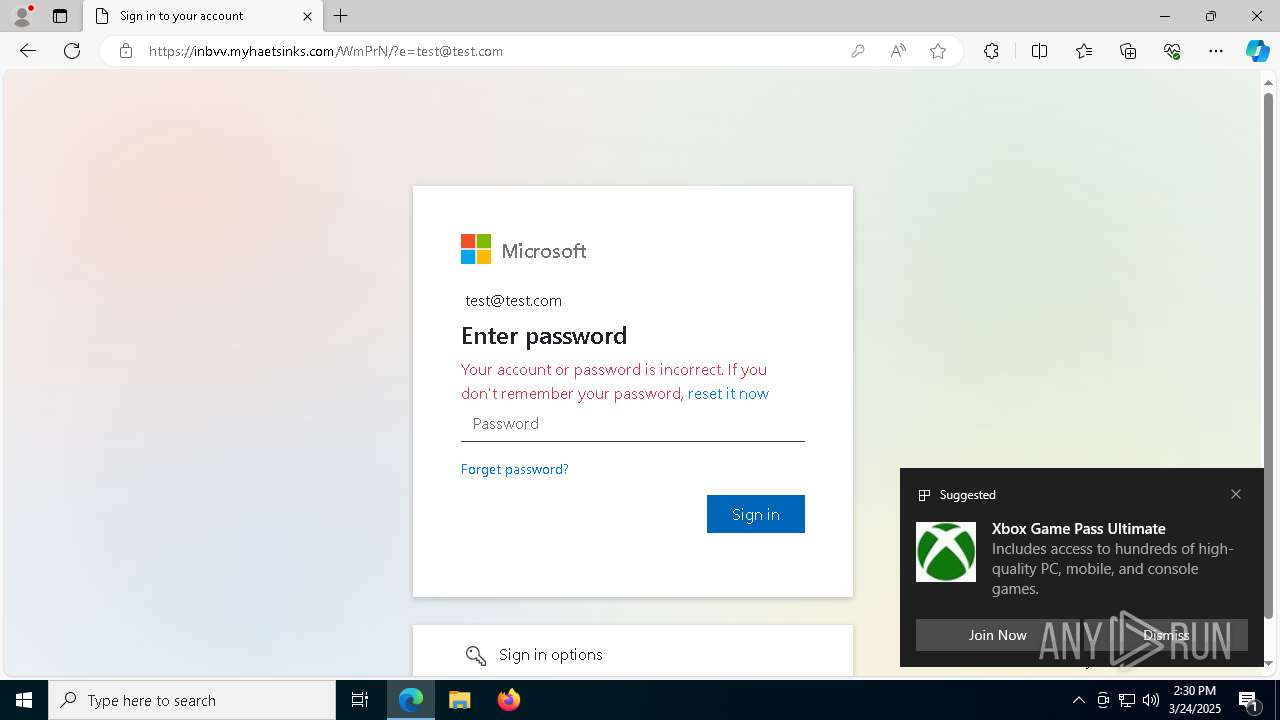This screenshot has width=1280, height=720.
Task: Minimize the Edge window
Action: 1164,16
